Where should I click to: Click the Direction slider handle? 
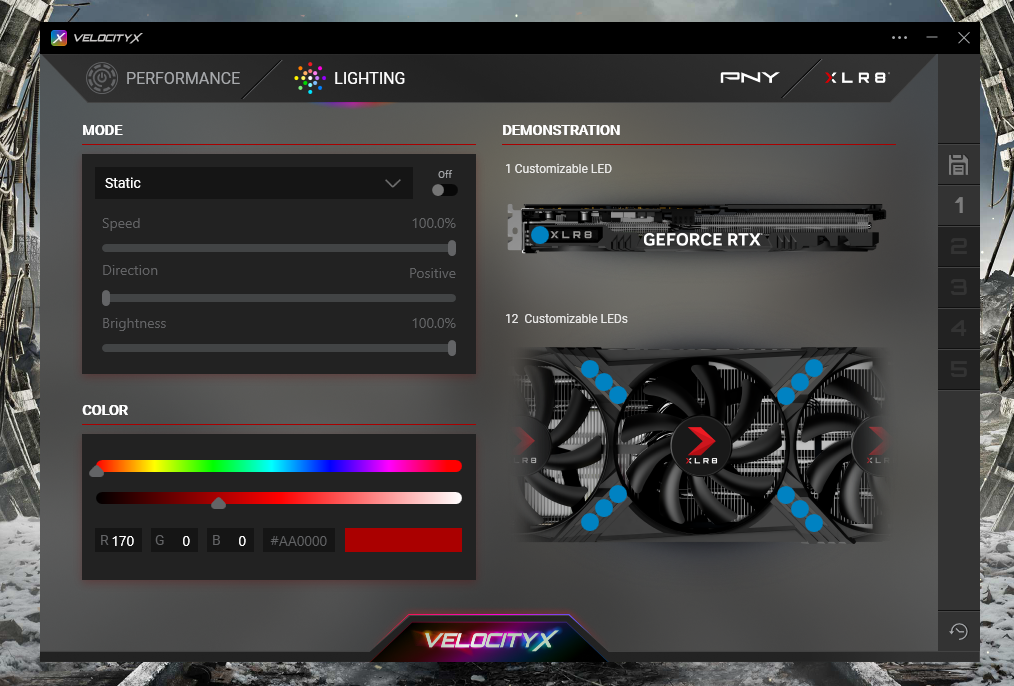(106, 298)
